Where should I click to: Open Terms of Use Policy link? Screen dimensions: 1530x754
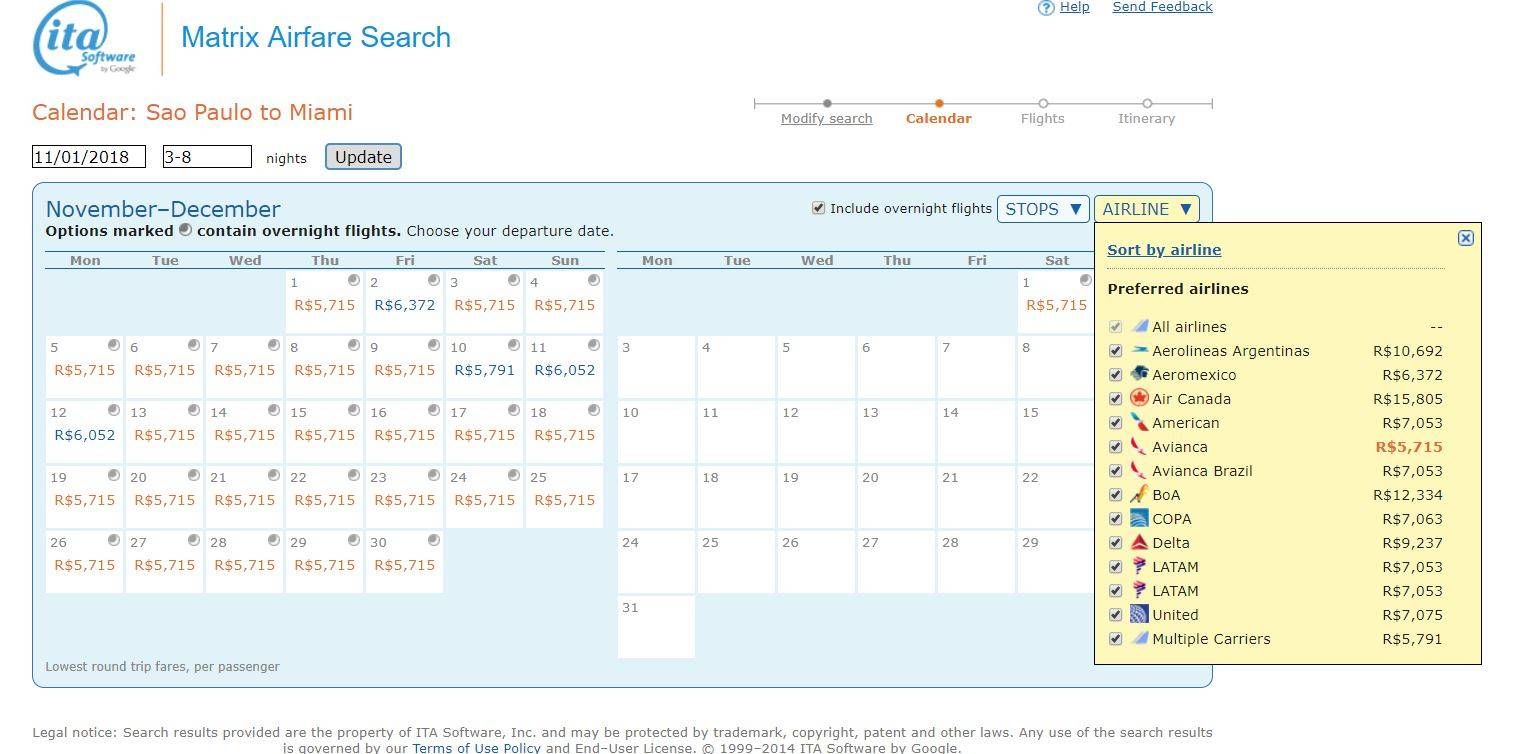(x=476, y=747)
